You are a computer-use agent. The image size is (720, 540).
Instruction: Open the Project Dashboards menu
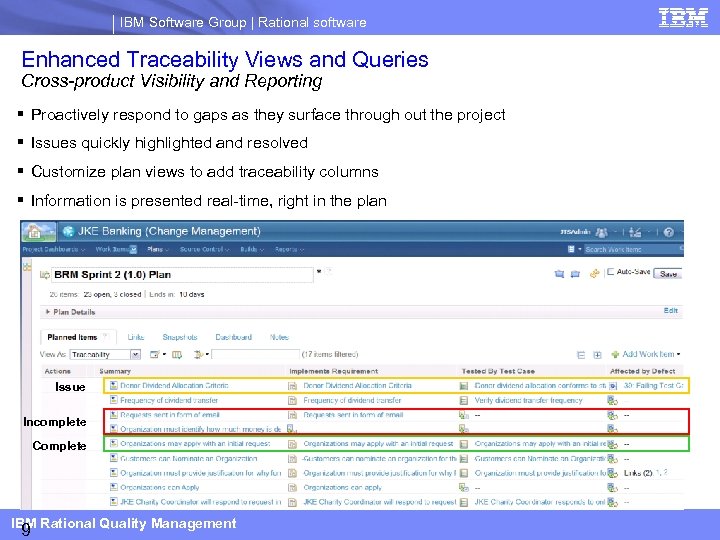click(54, 249)
